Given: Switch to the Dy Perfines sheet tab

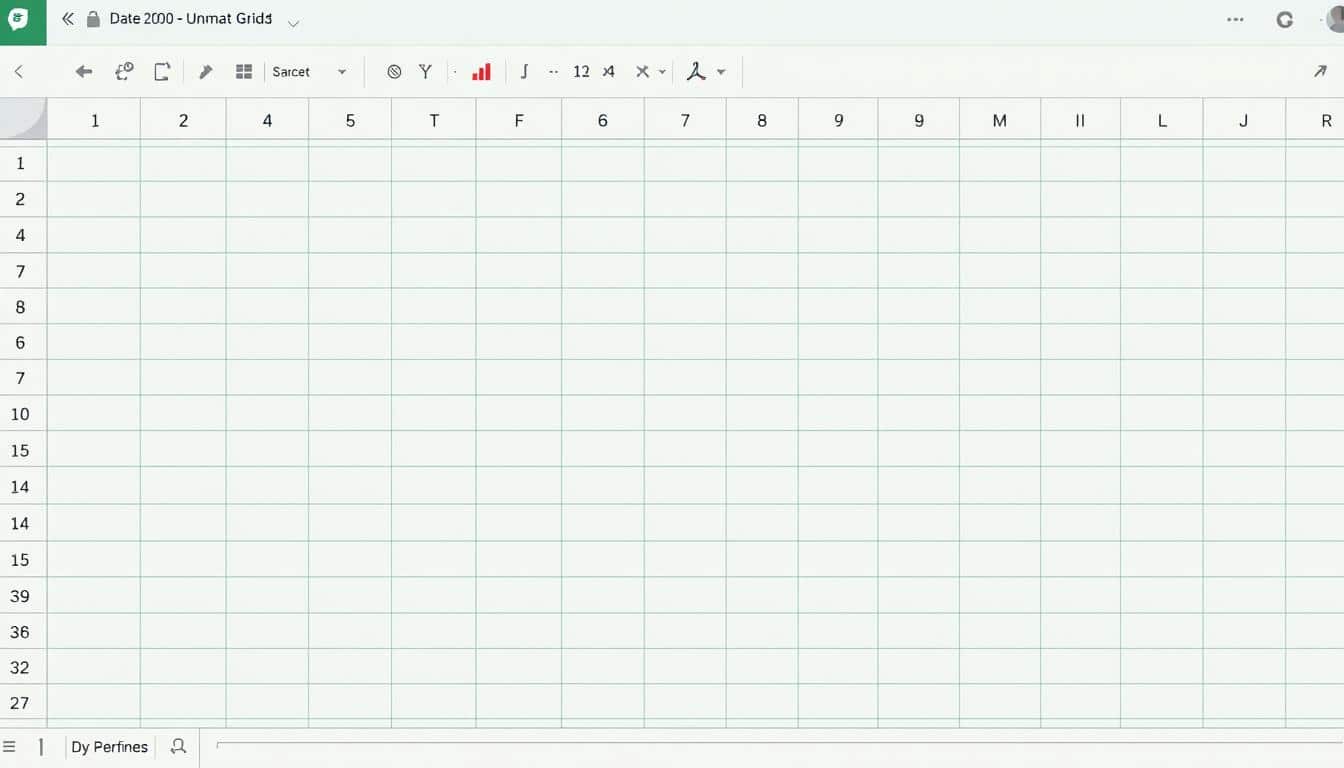Looking at the screenshot, I should coord(109,747).
